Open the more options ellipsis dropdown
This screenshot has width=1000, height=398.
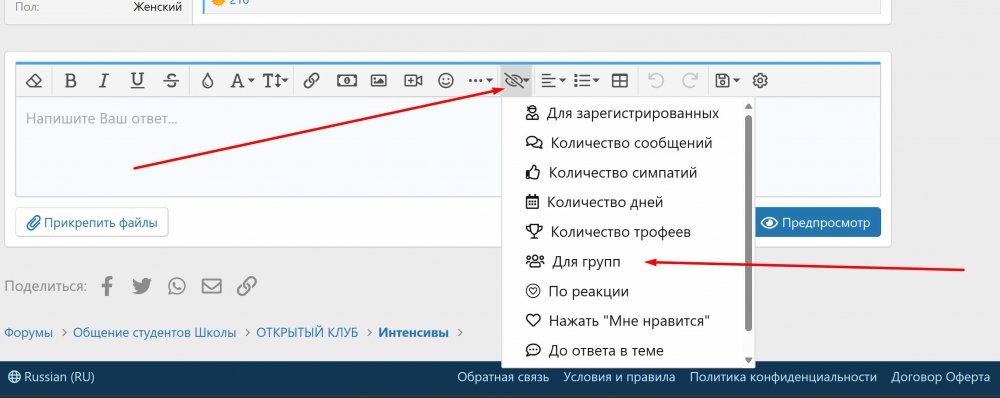pos(480,81)
